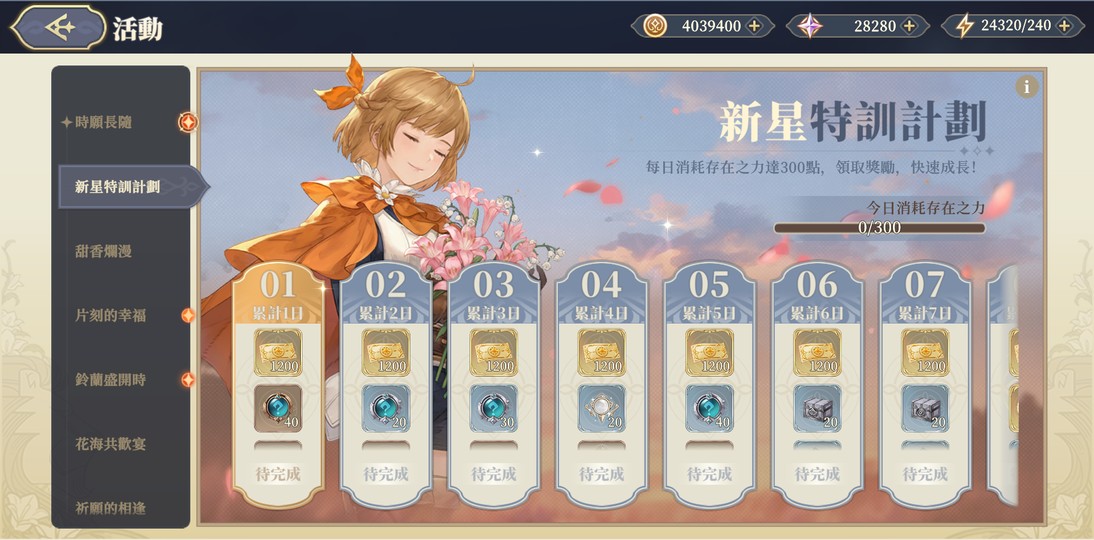1094x540 pixels.
Task: Click 待完成 button on Day 02 card
Action: point(386,474)
